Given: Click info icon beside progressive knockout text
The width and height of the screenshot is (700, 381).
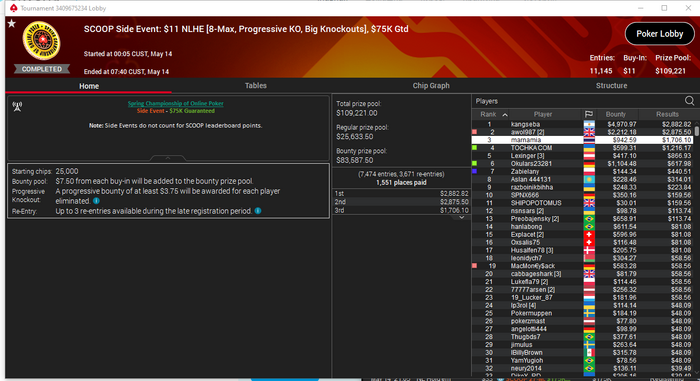Looking at the screenshot, I should [96, 201].
